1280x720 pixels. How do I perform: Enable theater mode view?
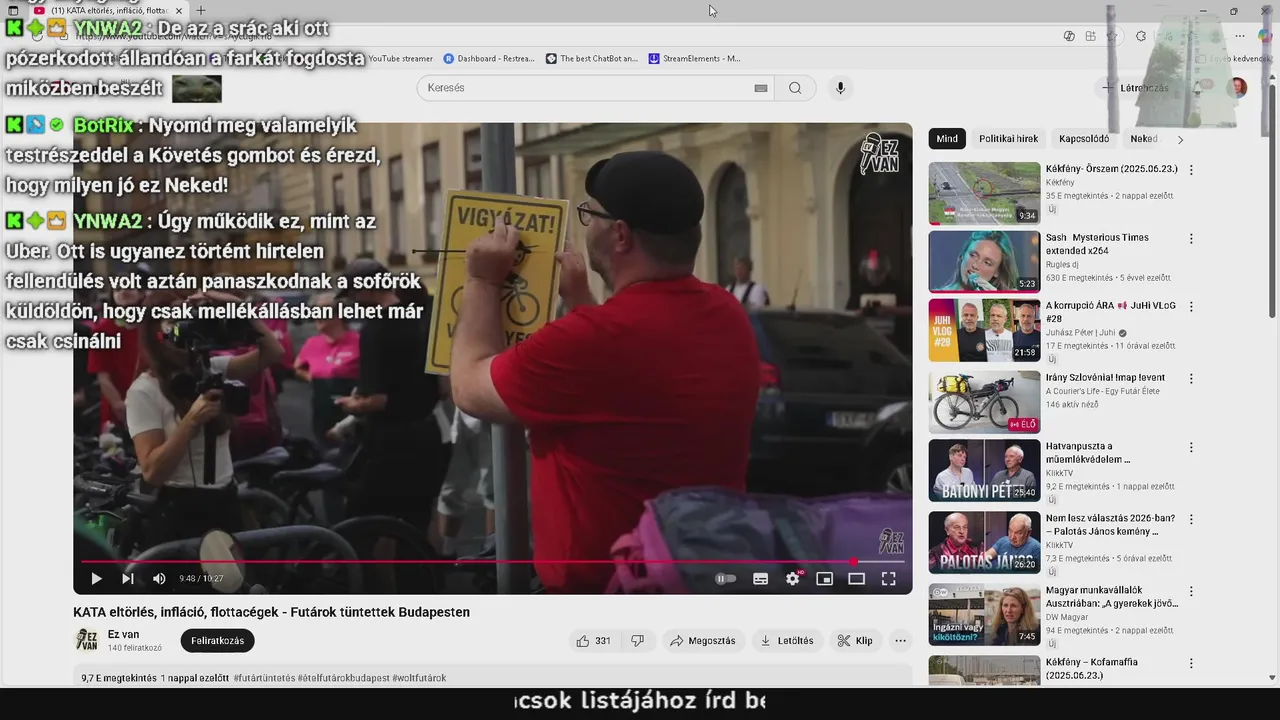856,578
